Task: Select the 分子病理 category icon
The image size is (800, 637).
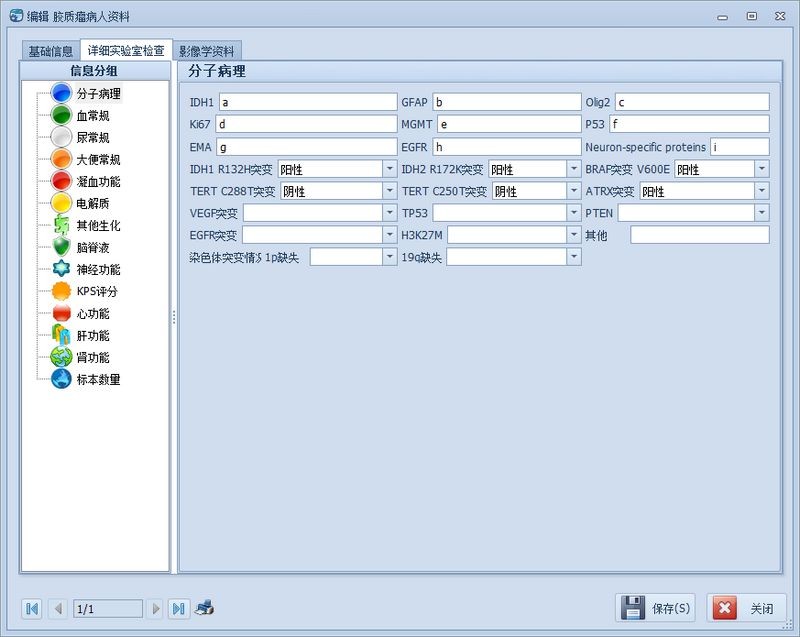Action: (x=61, y=95)
